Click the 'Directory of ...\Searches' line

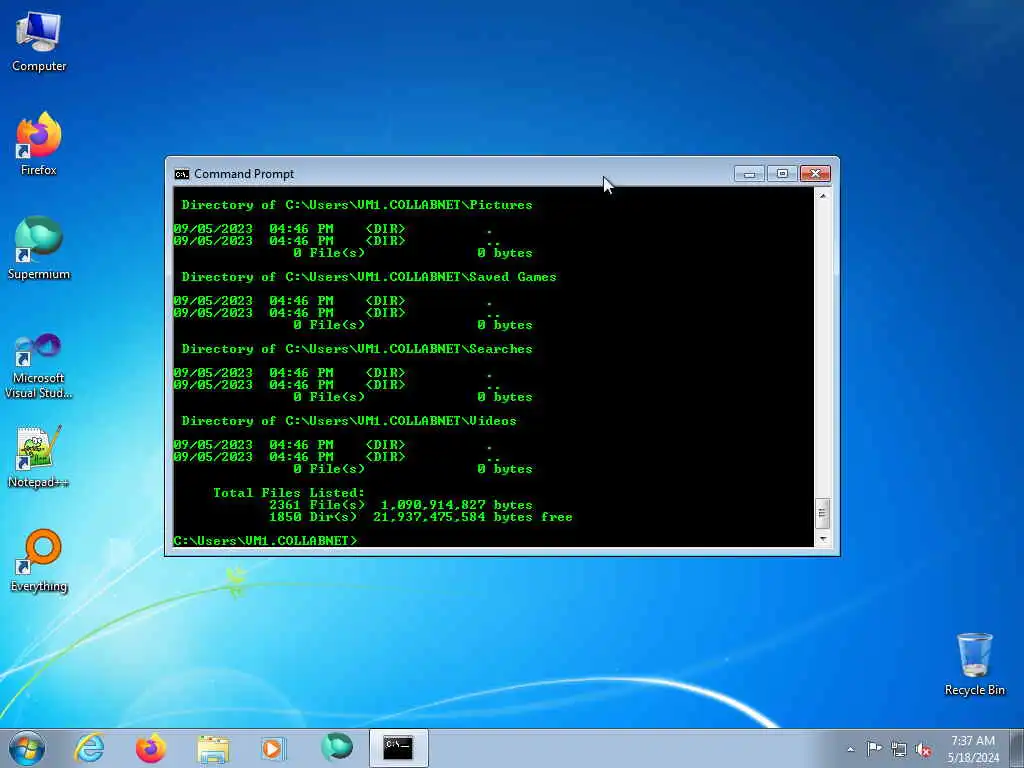click(x=357, y=349)
